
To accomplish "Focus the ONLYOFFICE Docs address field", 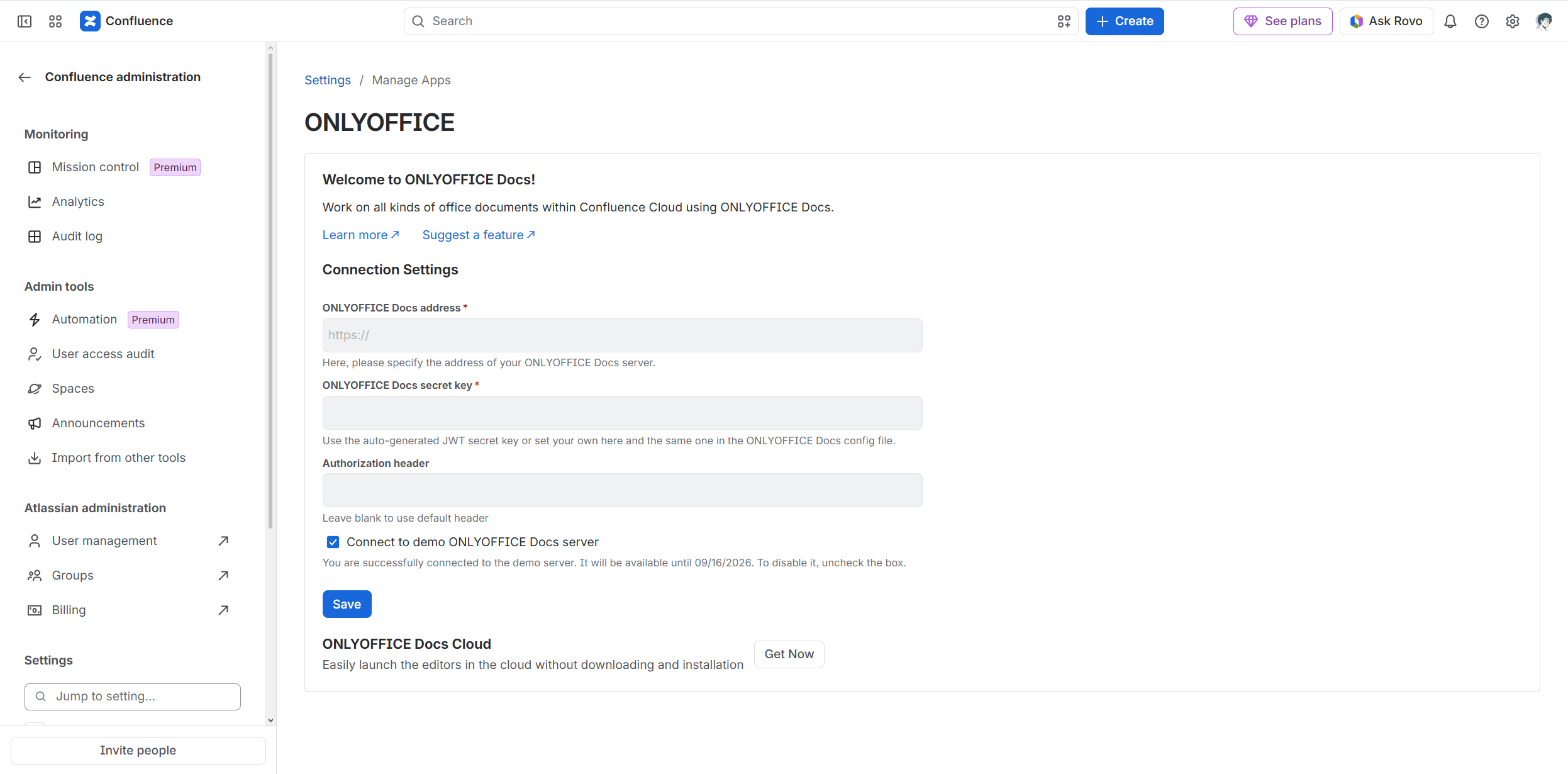I will coord(622,335).
